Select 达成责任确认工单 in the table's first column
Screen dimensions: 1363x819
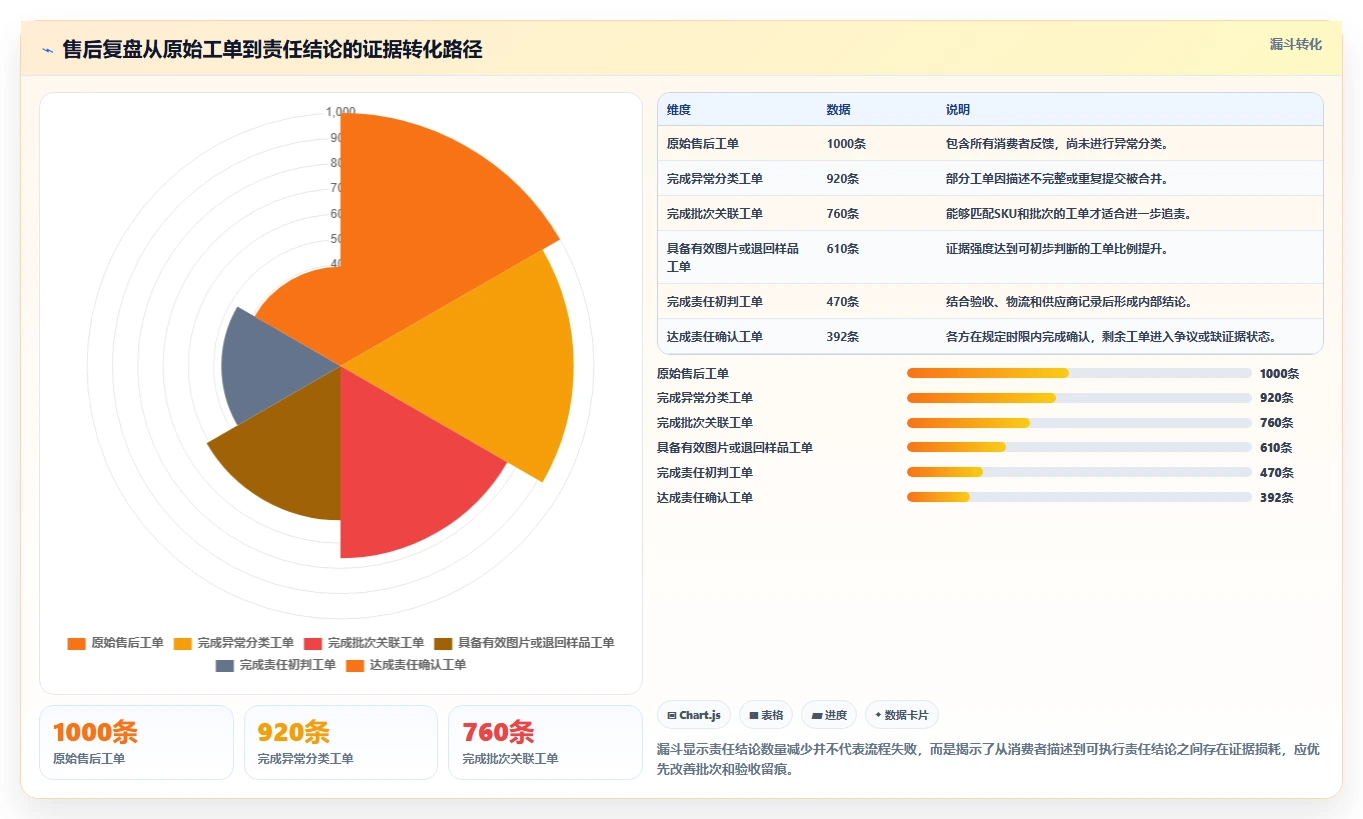tap(715, 337)
